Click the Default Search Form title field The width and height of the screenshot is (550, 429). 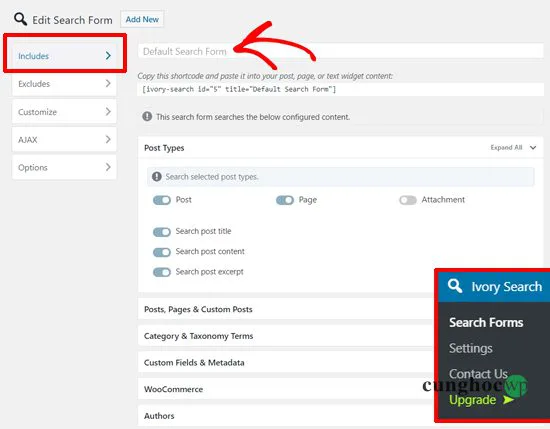(x=341, y=51)
